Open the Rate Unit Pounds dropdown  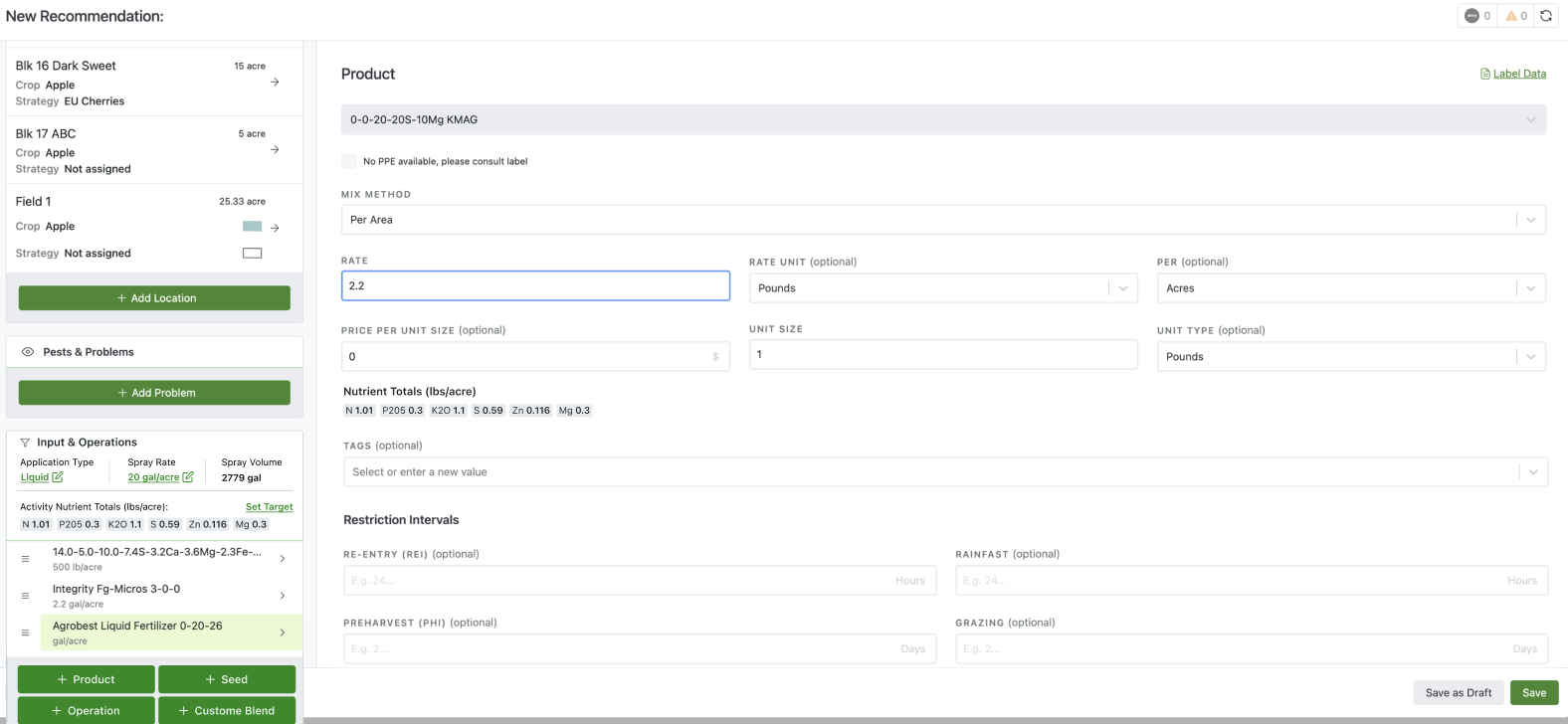(x=943, y=288)
